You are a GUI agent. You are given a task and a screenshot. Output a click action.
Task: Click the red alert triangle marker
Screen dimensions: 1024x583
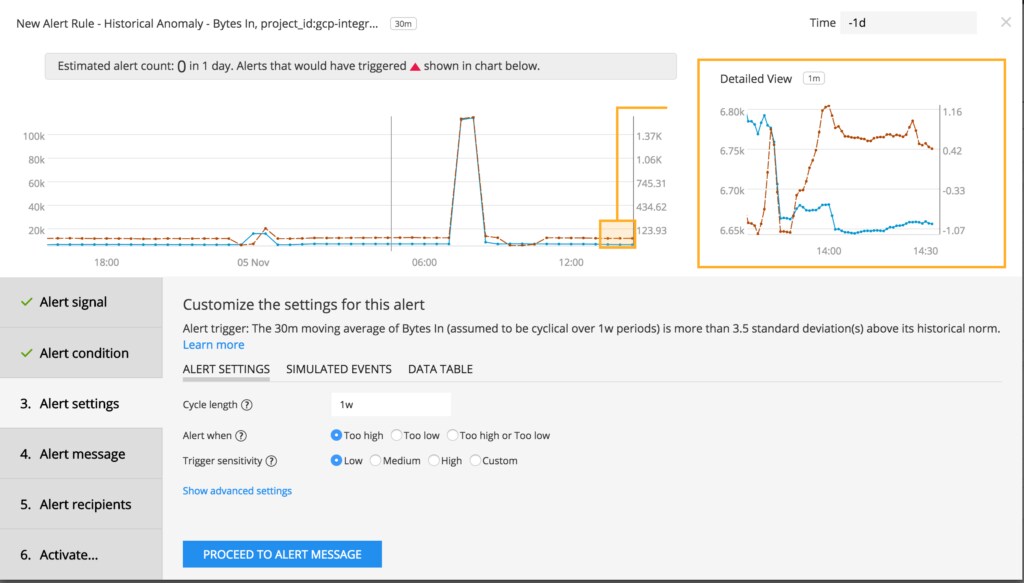coord(415,67)
